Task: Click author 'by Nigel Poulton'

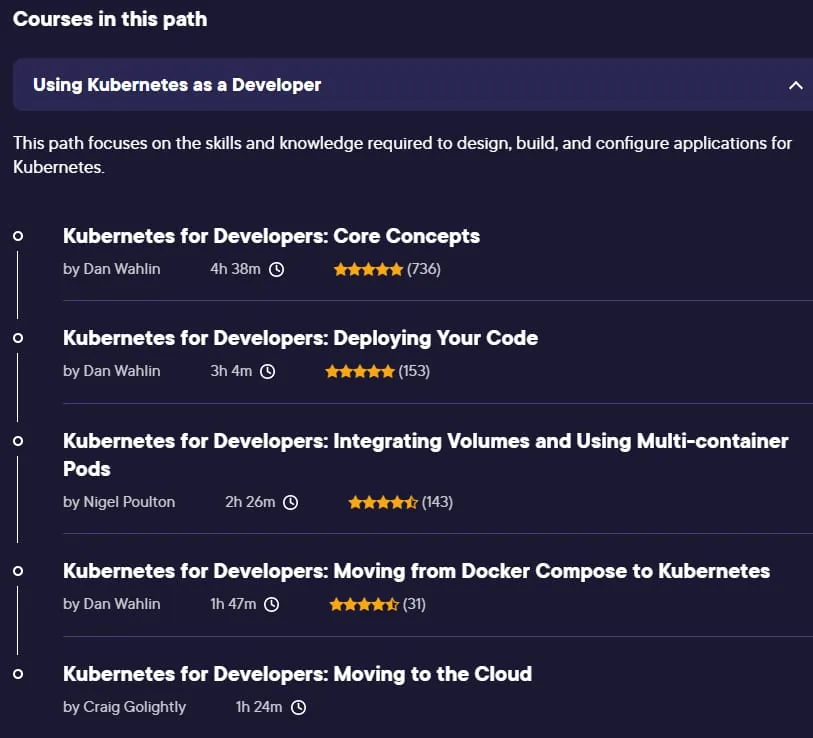Action: coord(119,503)
